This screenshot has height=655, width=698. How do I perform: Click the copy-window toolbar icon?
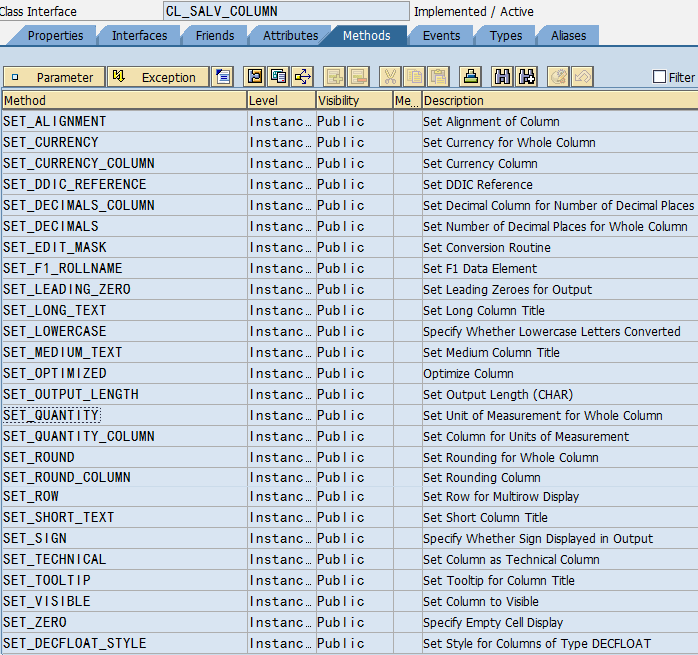(279, 77)
